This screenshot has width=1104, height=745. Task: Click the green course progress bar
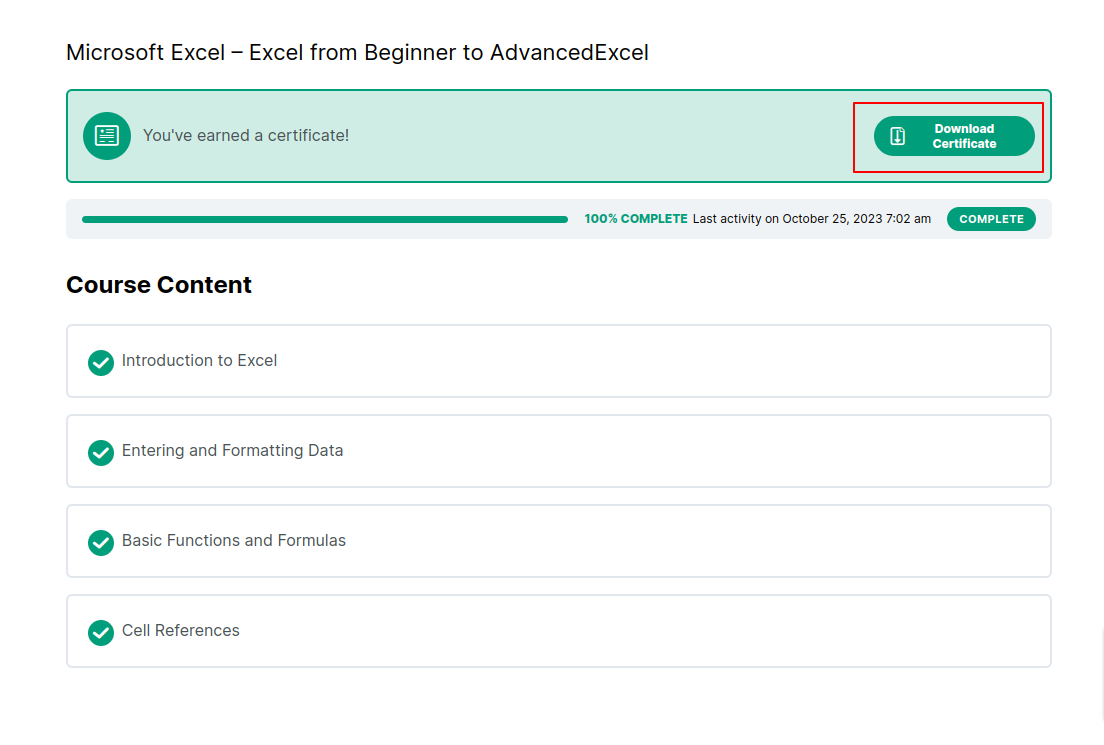pos(325,219)
